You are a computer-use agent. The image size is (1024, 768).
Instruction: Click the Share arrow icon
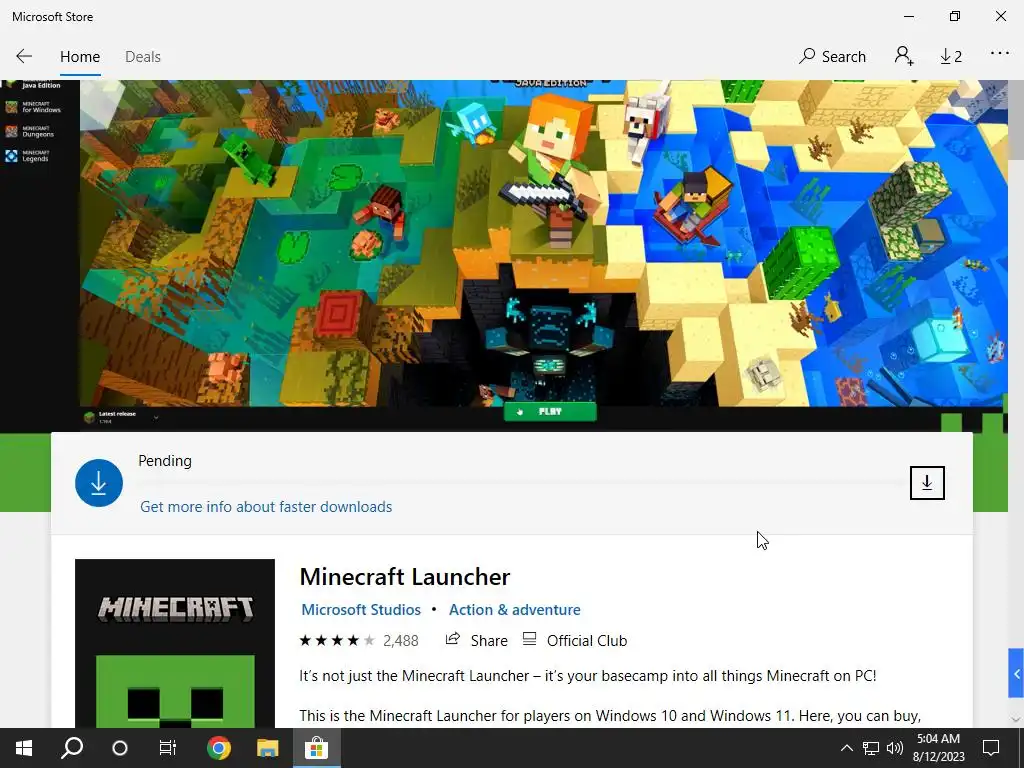pos(453,639)
